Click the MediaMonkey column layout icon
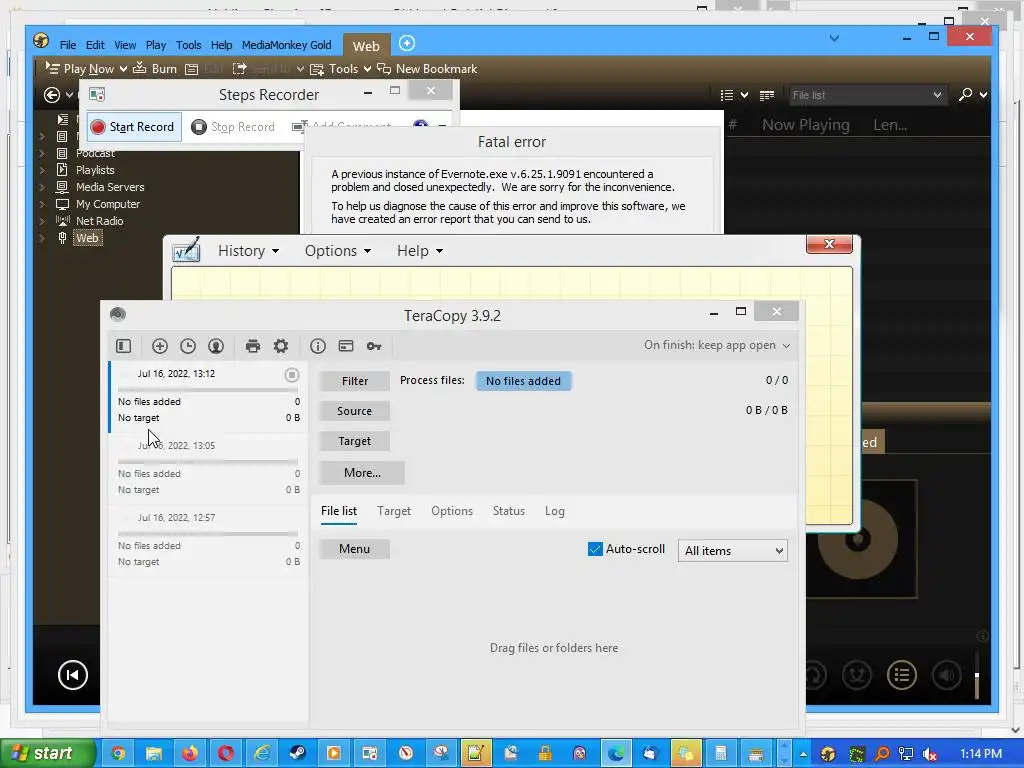The height and width of the screenshot is (768, 1024). (x=767, y=95)
